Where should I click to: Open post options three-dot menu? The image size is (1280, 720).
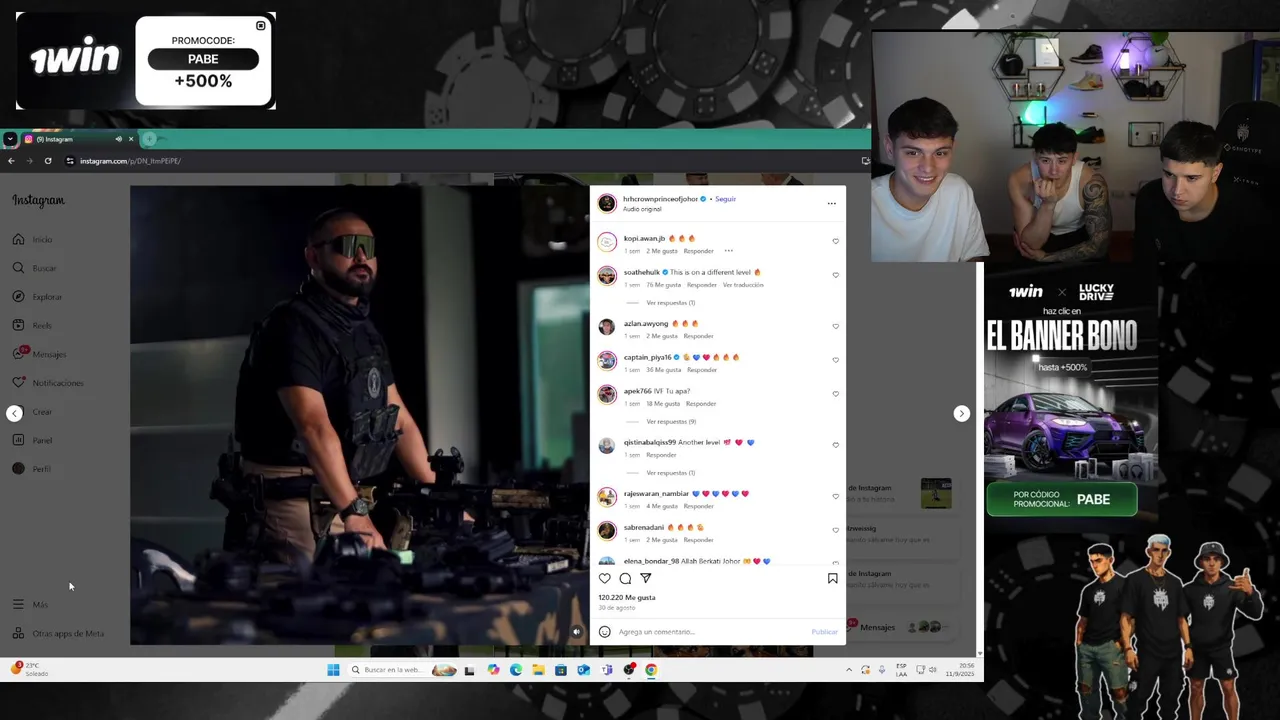[831, 203]
